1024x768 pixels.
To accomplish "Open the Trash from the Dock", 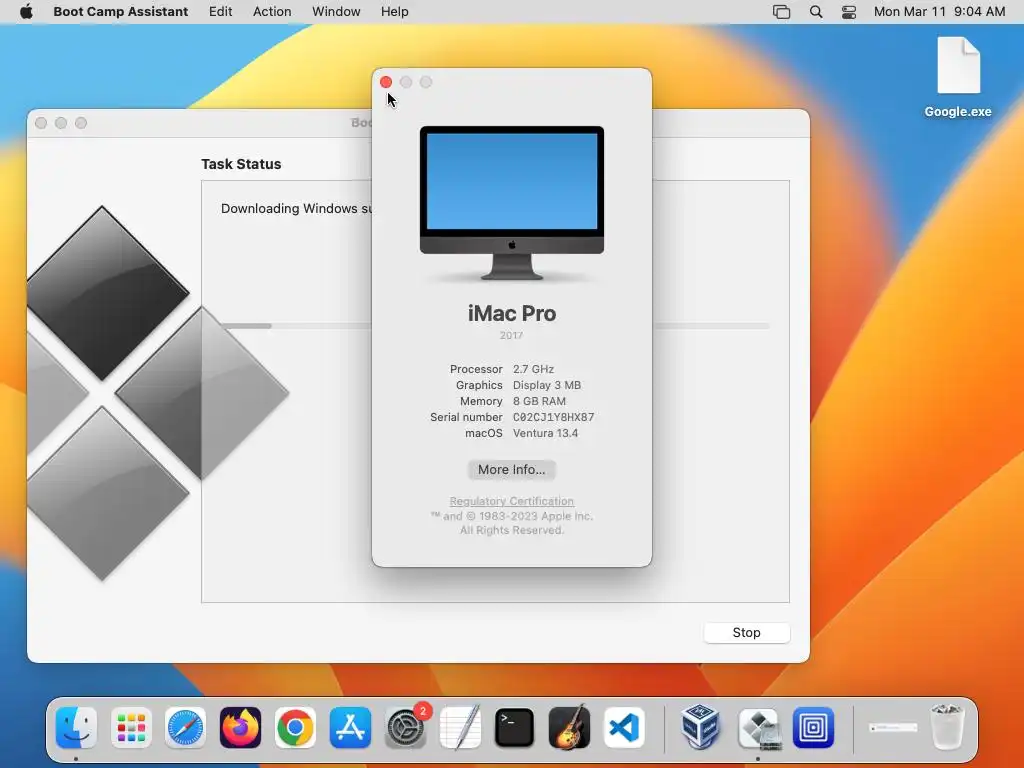I will pos(947,726).
